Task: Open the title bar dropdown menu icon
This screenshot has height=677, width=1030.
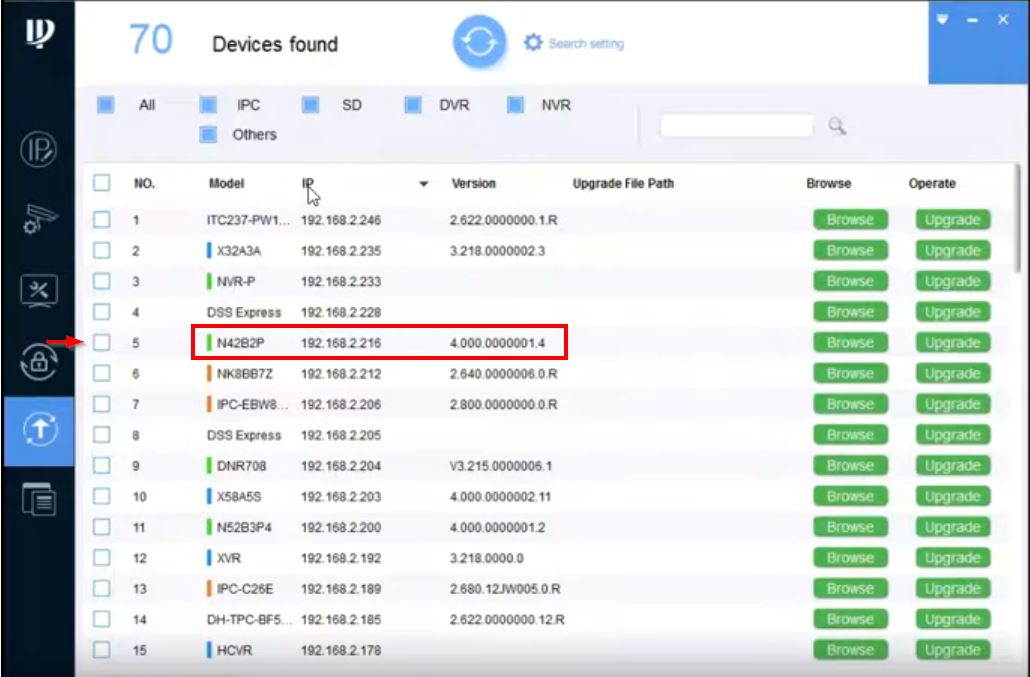Action: tap(943, 20)
